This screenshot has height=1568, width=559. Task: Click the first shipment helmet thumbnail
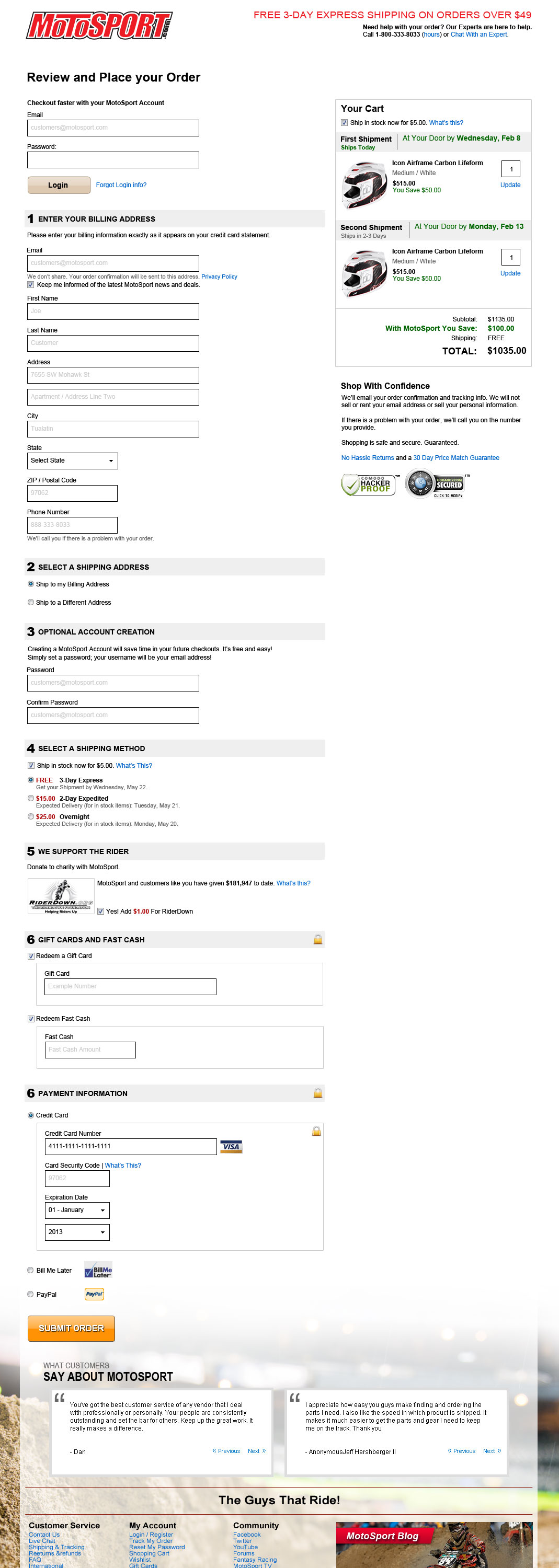[x=364, y=185]
